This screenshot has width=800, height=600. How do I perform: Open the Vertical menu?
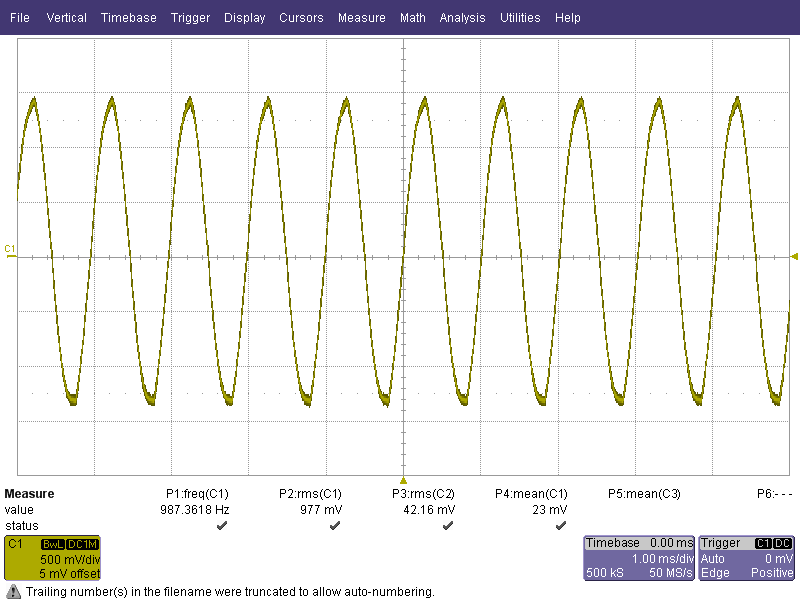[x=66, y=18]
